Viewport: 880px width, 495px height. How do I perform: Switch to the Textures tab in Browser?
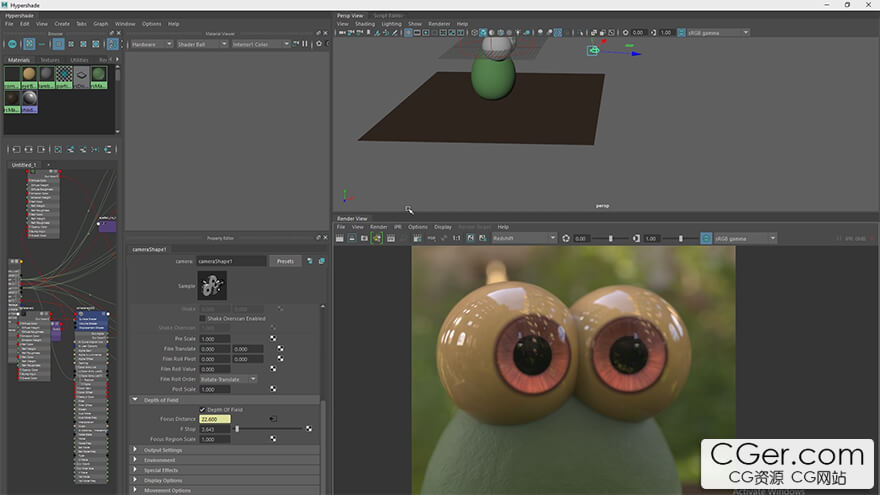(x=49, y=60)
